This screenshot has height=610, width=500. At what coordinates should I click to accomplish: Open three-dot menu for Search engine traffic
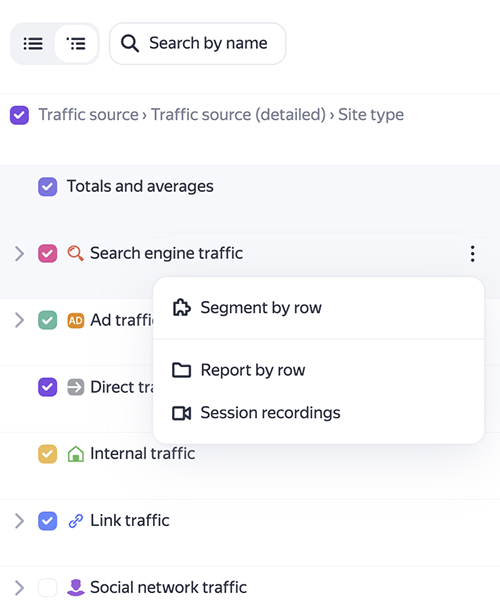(x=472, y=254)
